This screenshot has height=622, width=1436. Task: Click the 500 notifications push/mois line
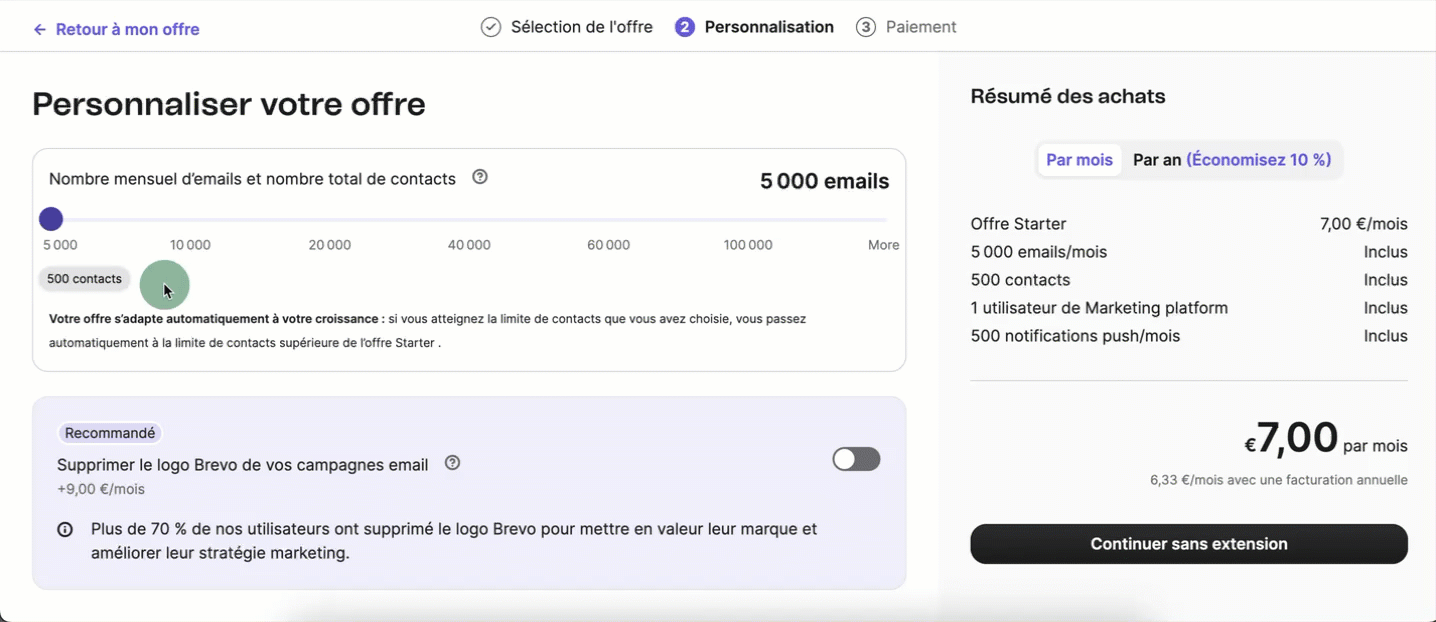tap(1189, 336)
